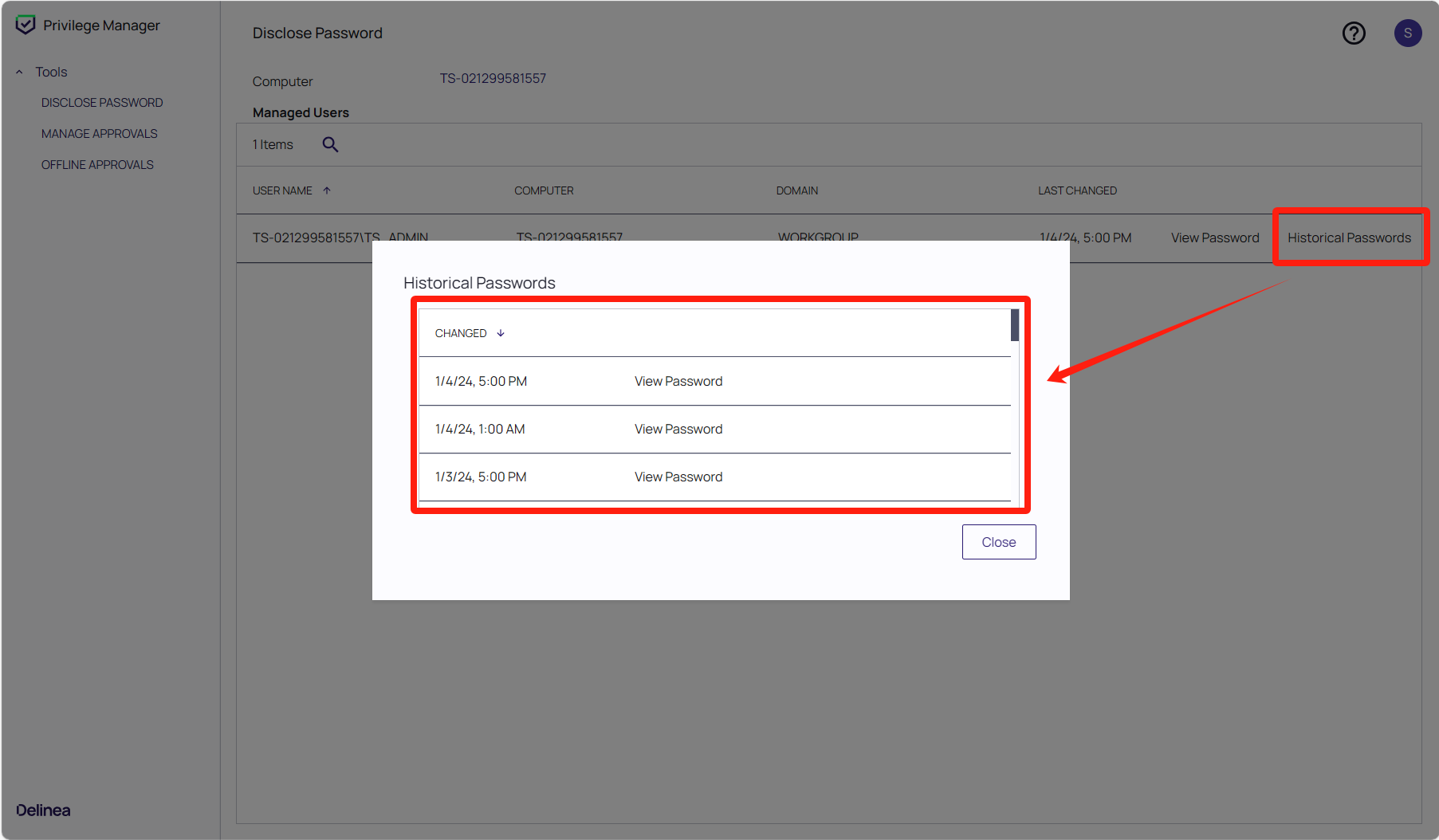View password changed 1/4/24, 1:00 AM
Viewport: 1439px width, 840px height.
678,429
